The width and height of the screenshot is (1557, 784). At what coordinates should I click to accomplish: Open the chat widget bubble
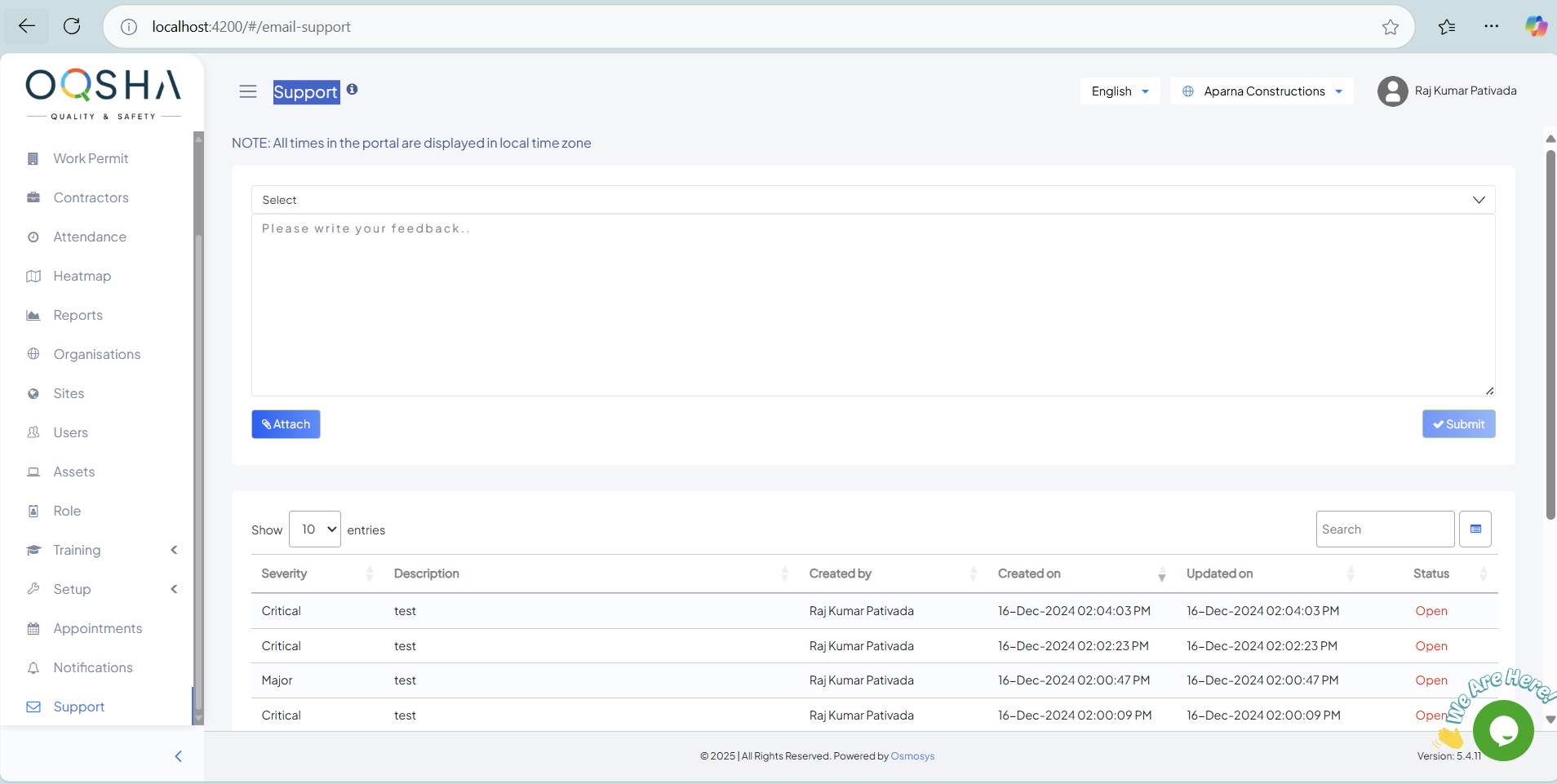pos(1503,730)
